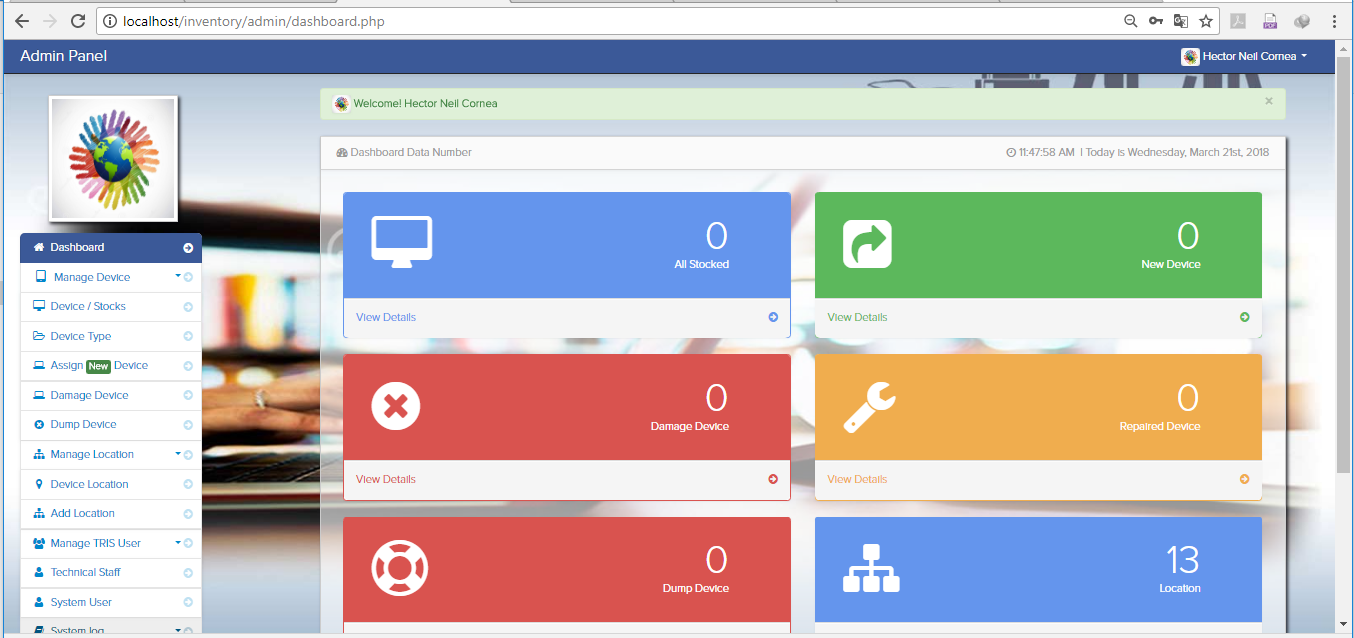
Task: Open View Details on Repaired Device card
Action: (856, 479)
